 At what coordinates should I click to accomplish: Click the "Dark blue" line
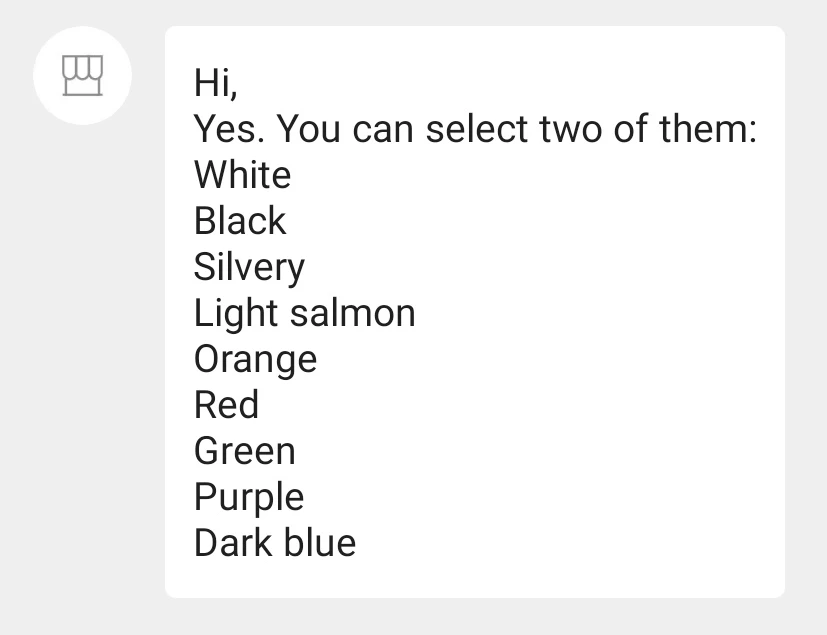click(275, 543)
